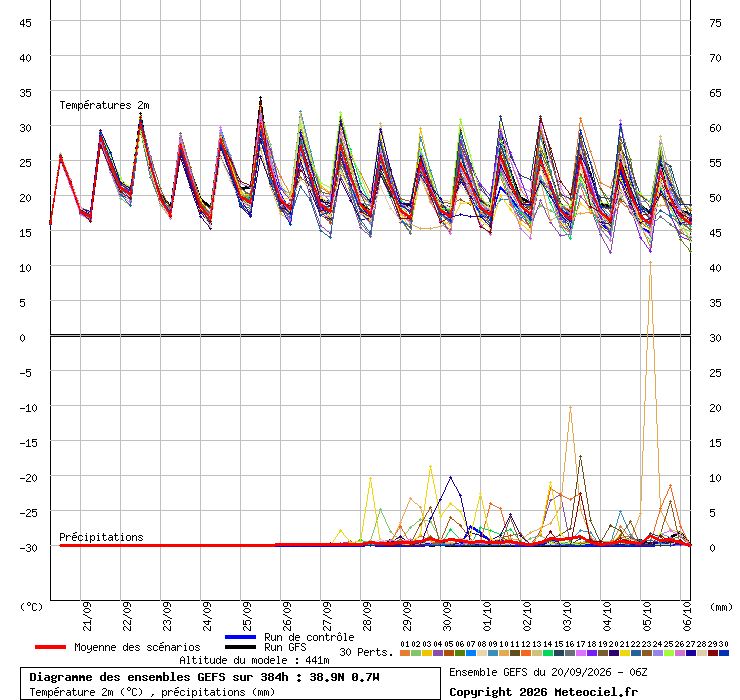This screenshot has height=700, width=740.
Task: Select the blue perturbation 07 legend swatch
Action: click(471, 653)
